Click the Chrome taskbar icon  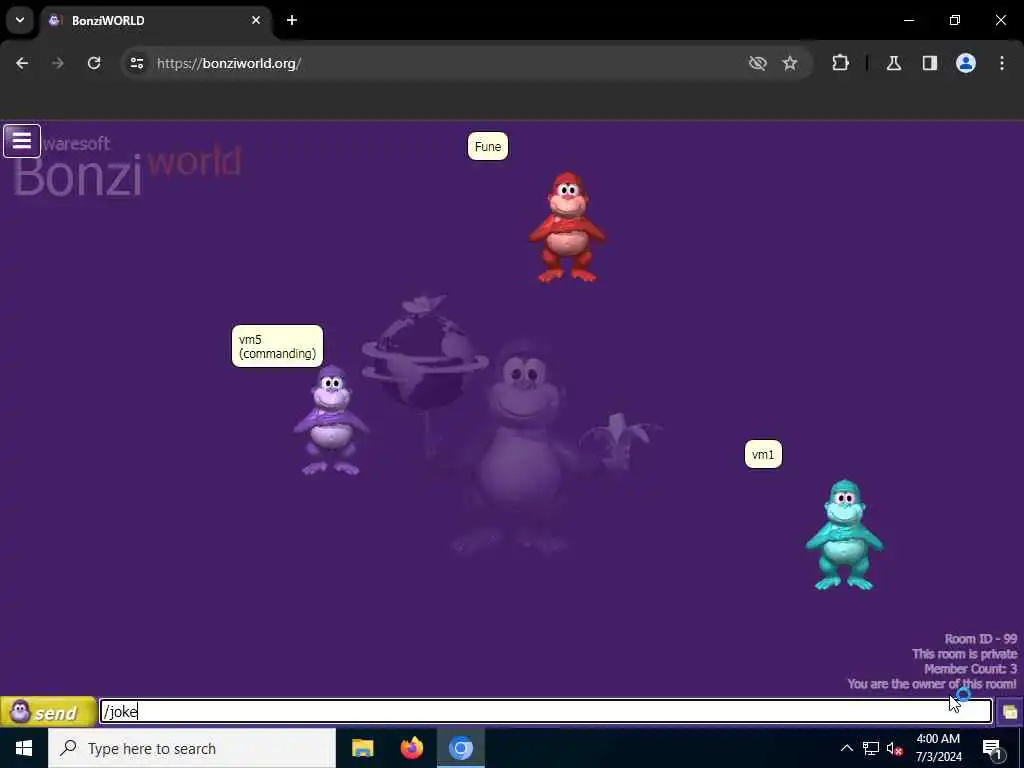click(460, 748)
